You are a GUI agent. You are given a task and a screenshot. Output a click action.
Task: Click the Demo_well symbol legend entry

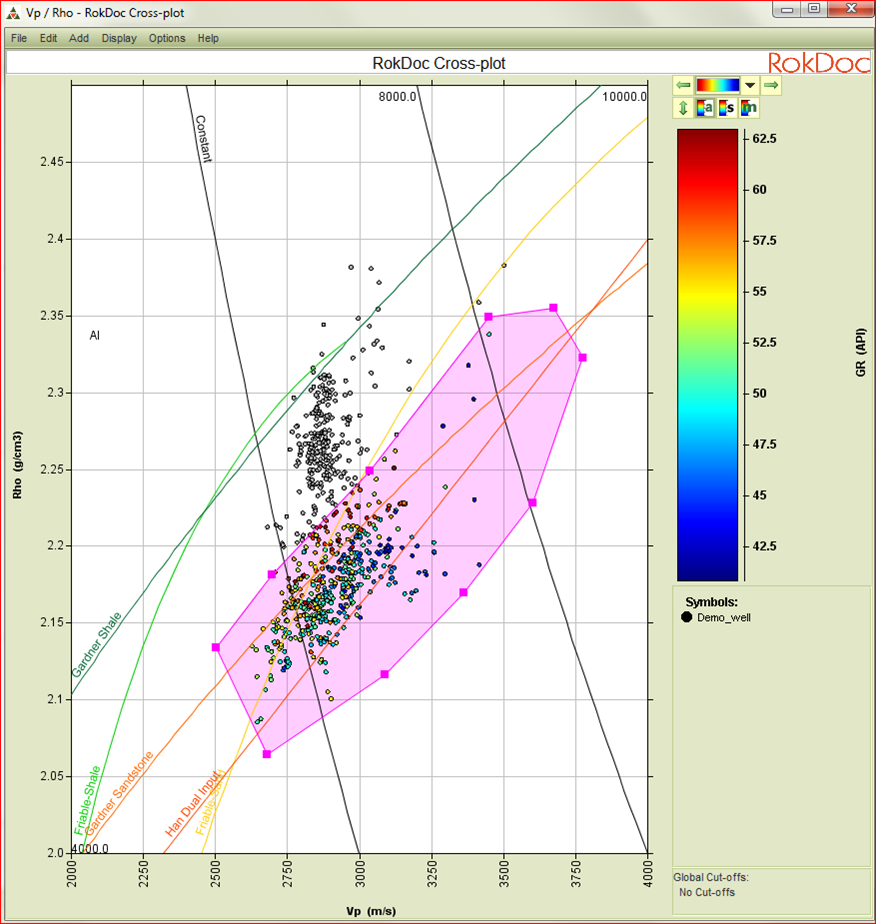720,617
